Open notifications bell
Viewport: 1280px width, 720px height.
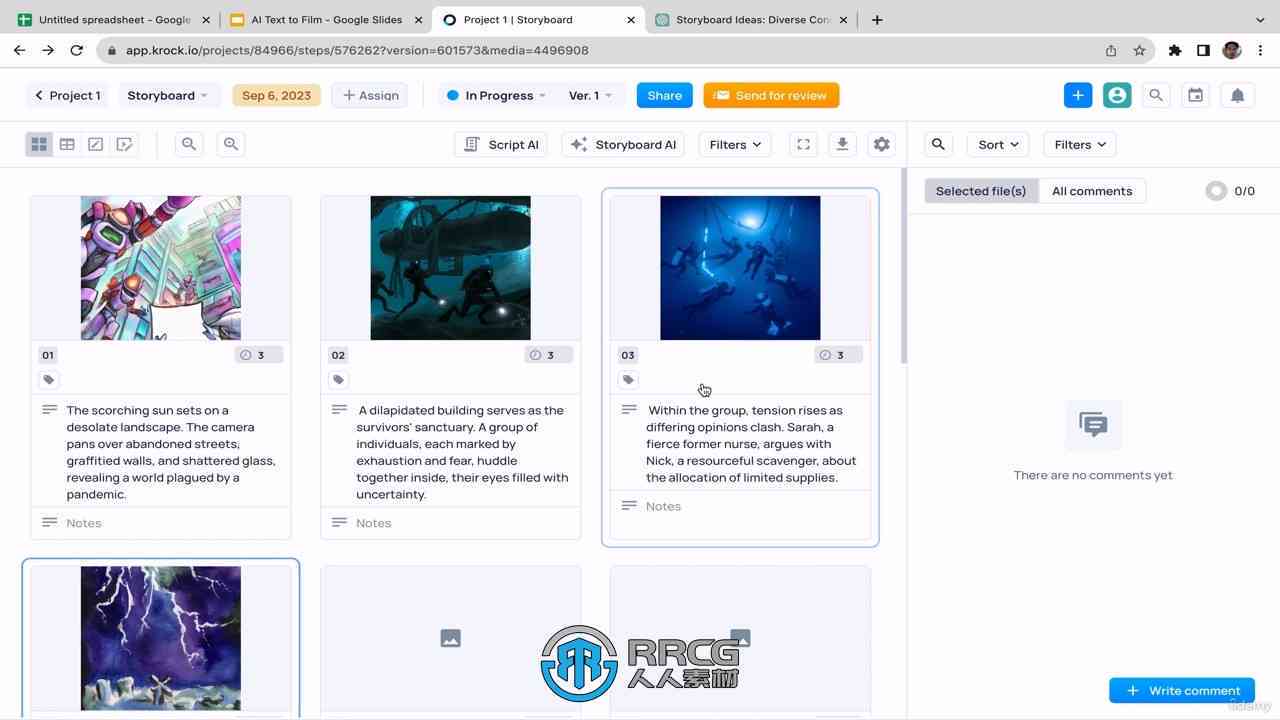1237,95
